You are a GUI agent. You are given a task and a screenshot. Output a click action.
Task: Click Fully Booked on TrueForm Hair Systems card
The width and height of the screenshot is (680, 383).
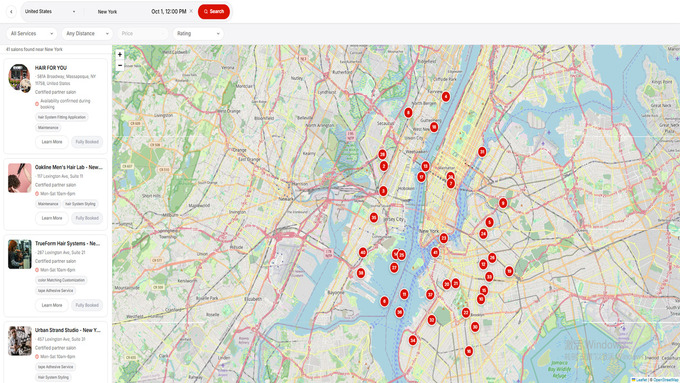(87, 305)
